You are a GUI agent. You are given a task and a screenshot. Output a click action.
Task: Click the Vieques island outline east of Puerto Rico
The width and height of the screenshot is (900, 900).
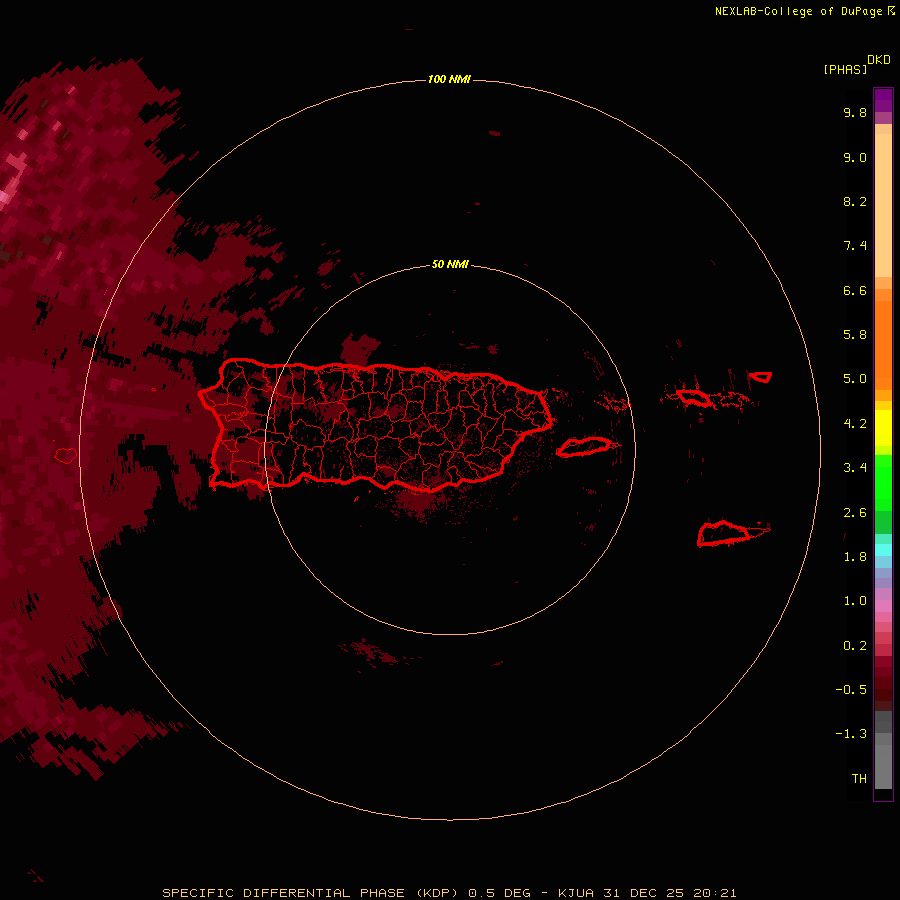coord(584,447)
